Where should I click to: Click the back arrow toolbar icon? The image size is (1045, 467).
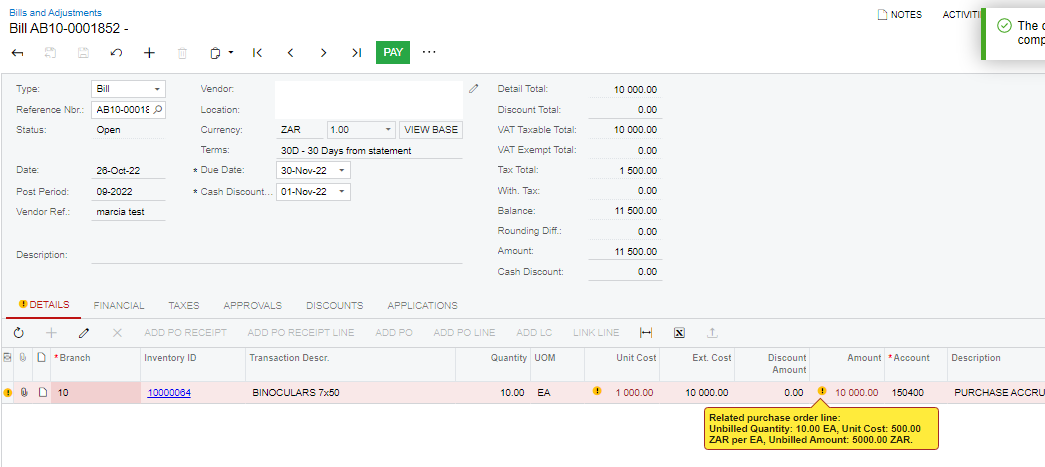pyautogui.click(x=17, y=52)
